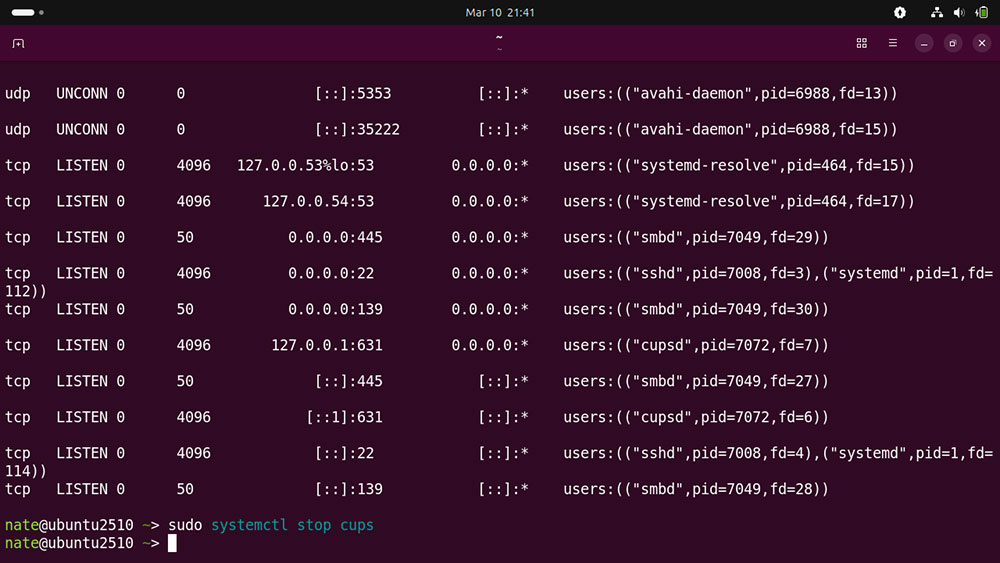Select the cupsd fd=6 users entry

tap(696, 417)
